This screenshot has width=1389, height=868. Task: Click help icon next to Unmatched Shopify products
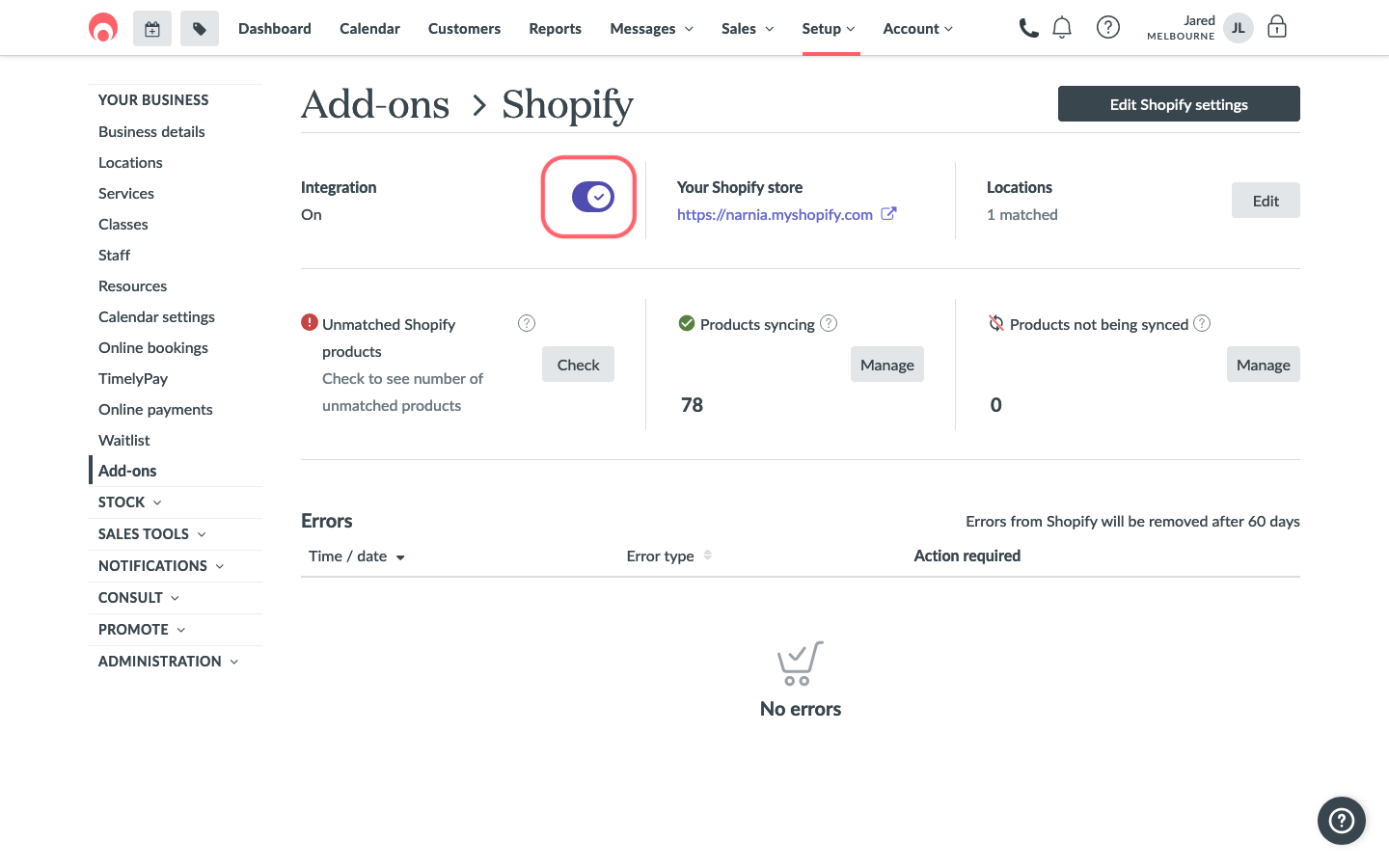527,323
